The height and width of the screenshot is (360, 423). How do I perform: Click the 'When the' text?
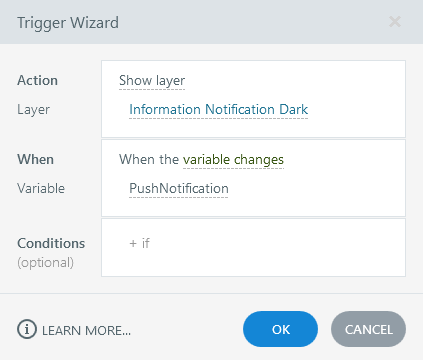pyautogui.click(x=149, y=160)
